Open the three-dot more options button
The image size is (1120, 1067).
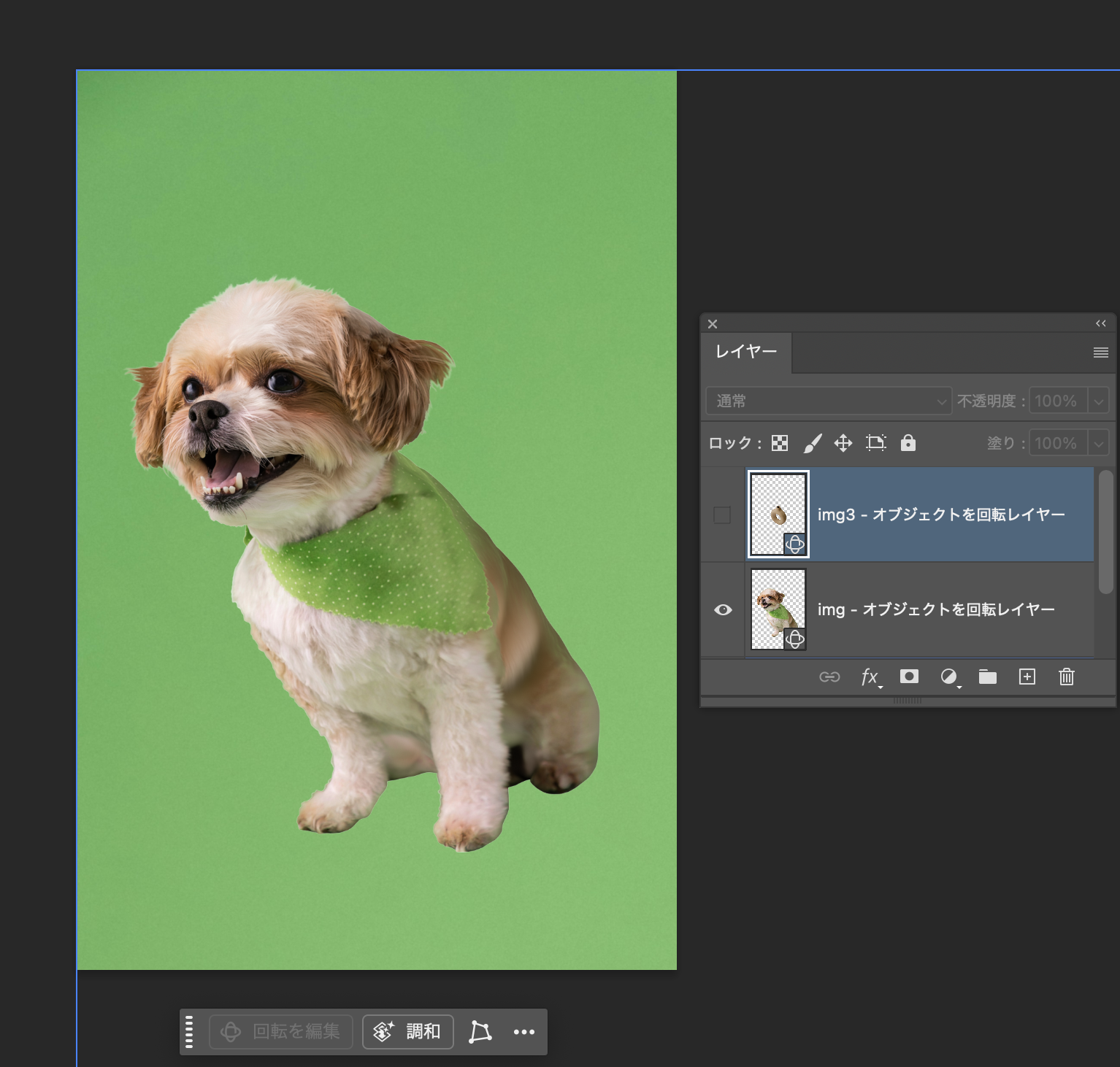(524, 1031)
